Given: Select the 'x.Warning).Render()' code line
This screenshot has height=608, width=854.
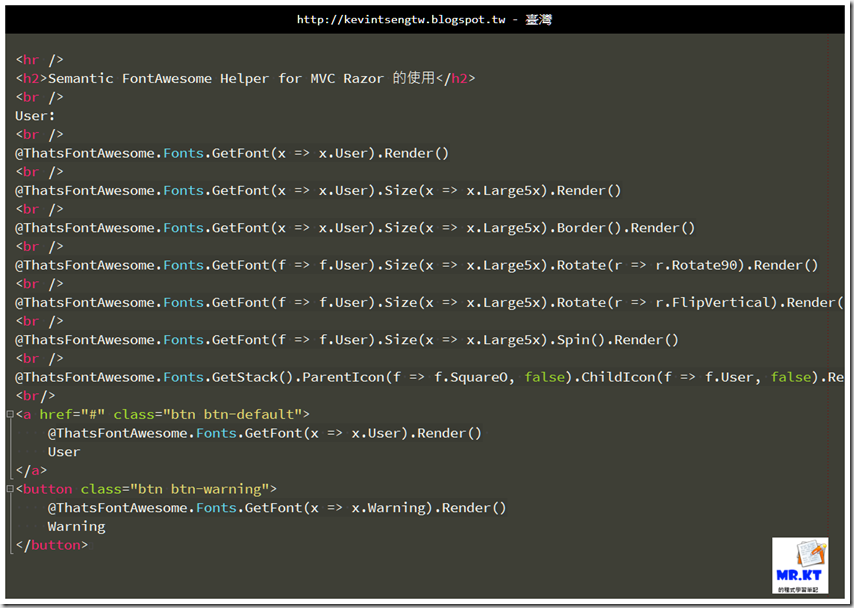Looking at the screenshot, I should (277, 508).
